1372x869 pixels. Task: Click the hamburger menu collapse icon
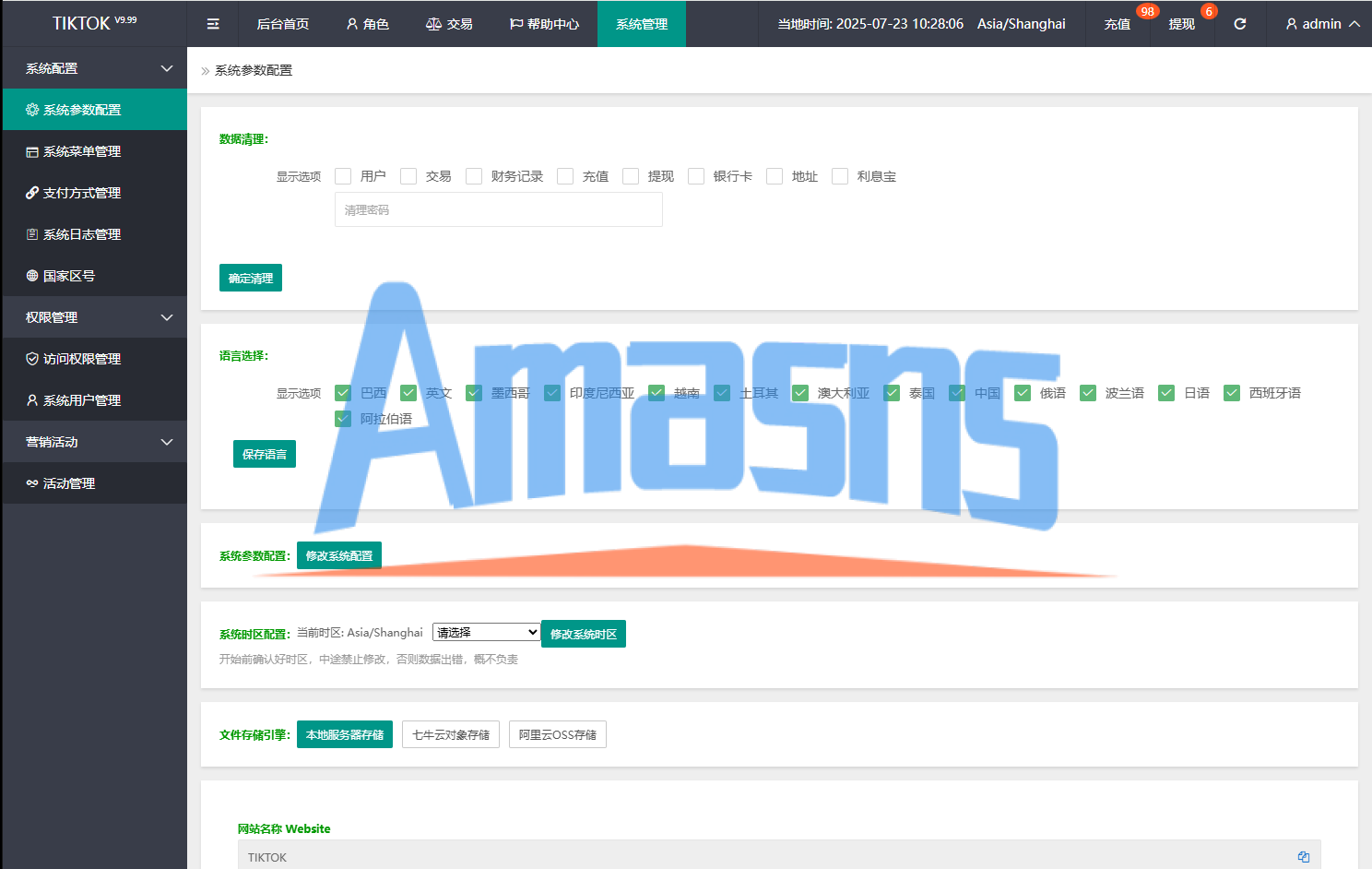coord(213,24)
